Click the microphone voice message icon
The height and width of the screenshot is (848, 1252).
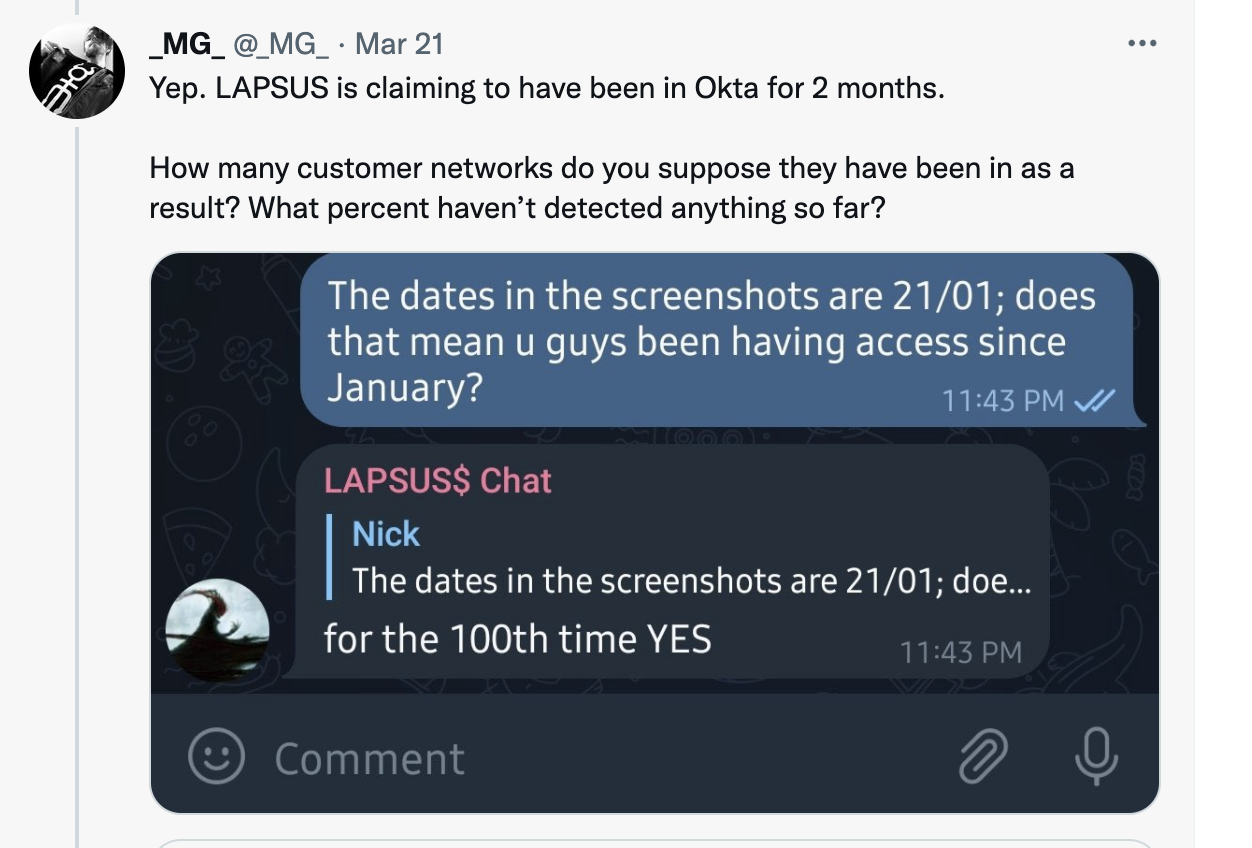tap(1096, 756)
